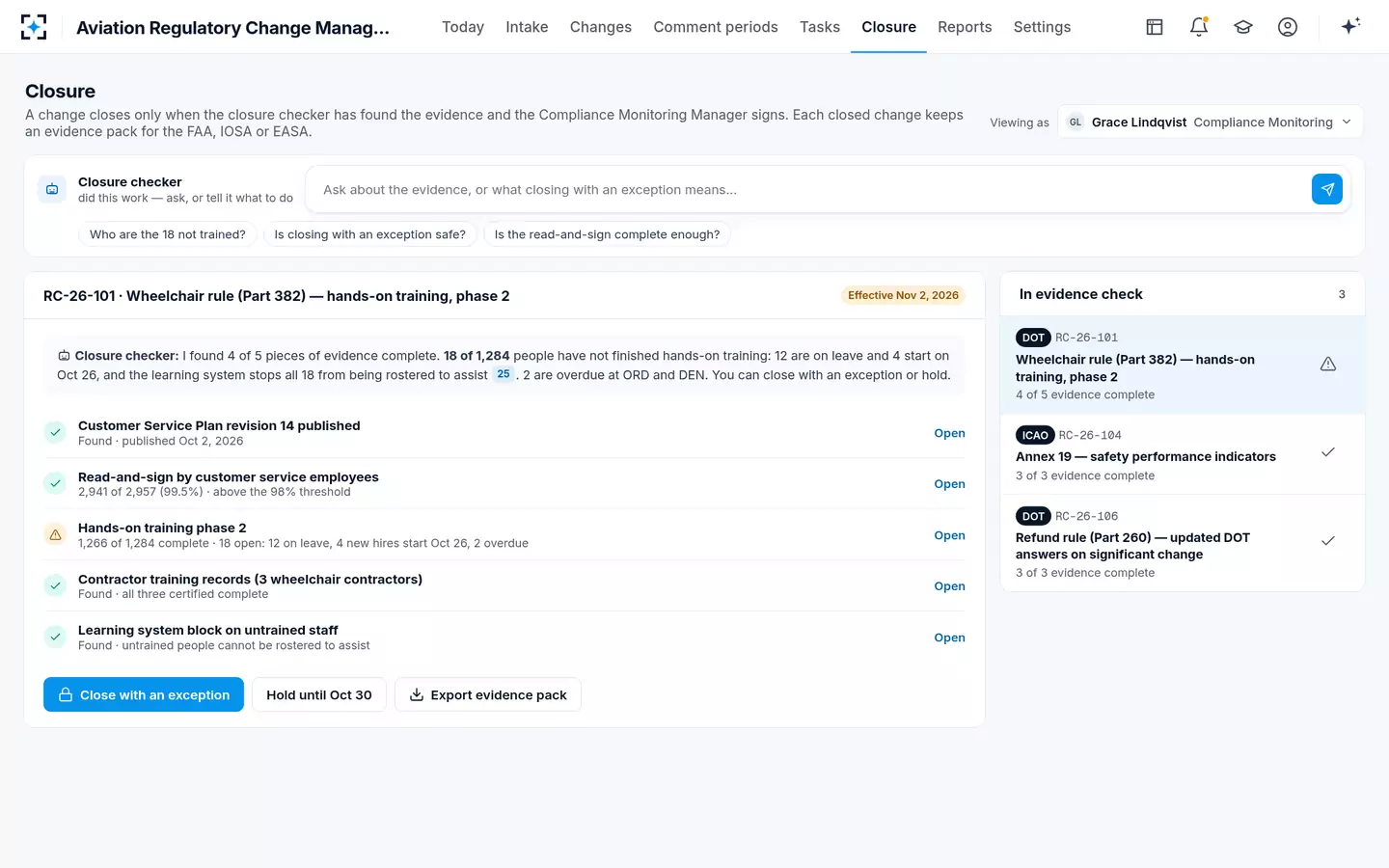This screenshot has height=868, width=1389.
Task: Open the training graduation cap icon
Action: (x=1243, y=27)
